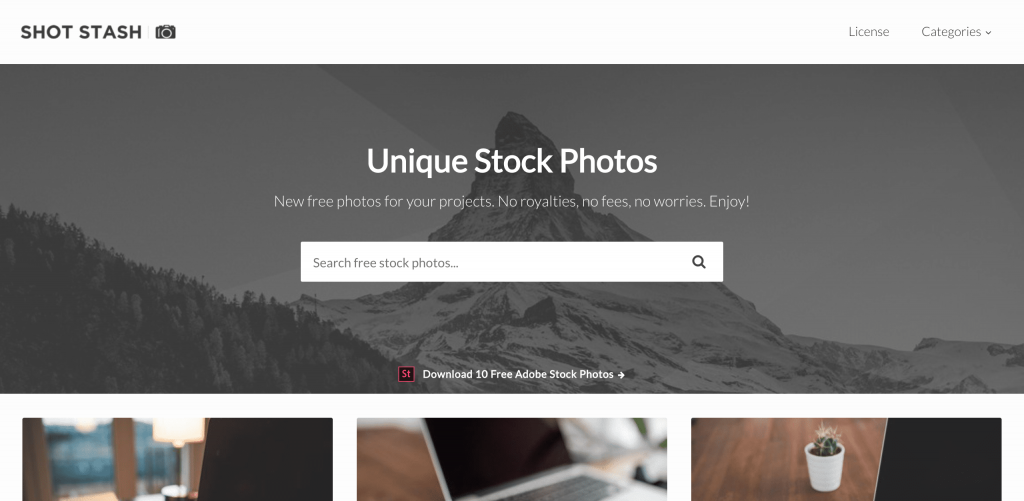Viewport: 1024px width, 501px height.
Task: Click the laptop keyboard in middle photo
Action: (562, 489)
